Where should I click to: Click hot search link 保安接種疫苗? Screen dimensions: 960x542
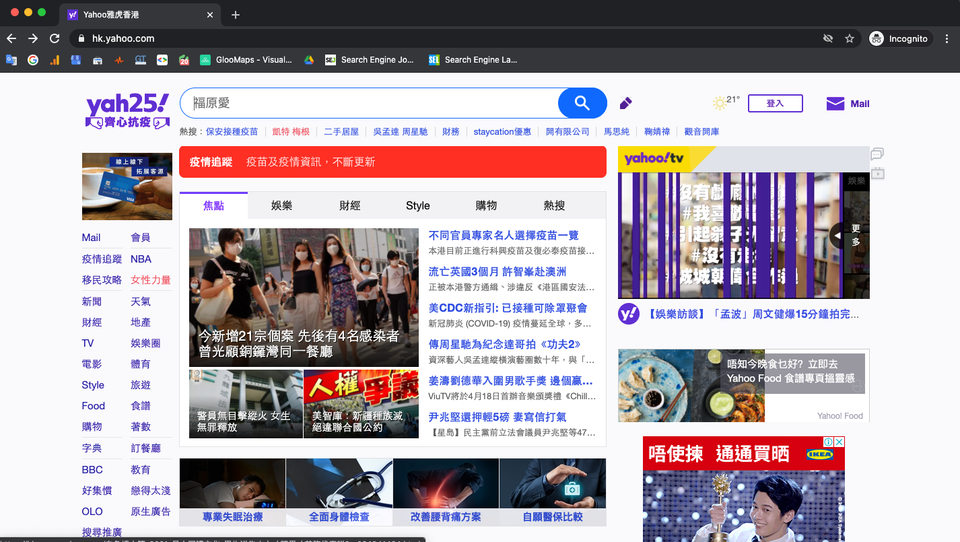coord(231,132)
